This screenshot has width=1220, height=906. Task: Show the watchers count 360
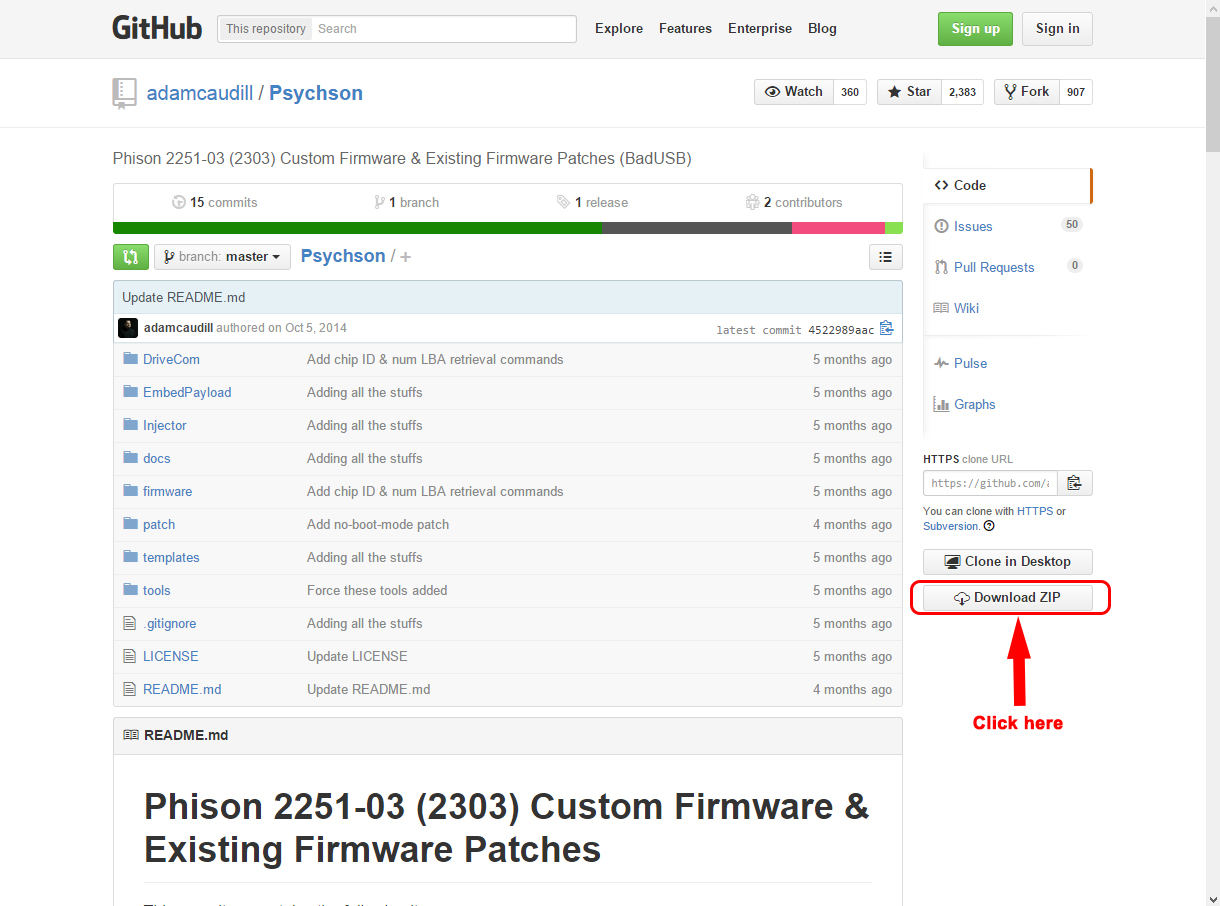[850, 92]
